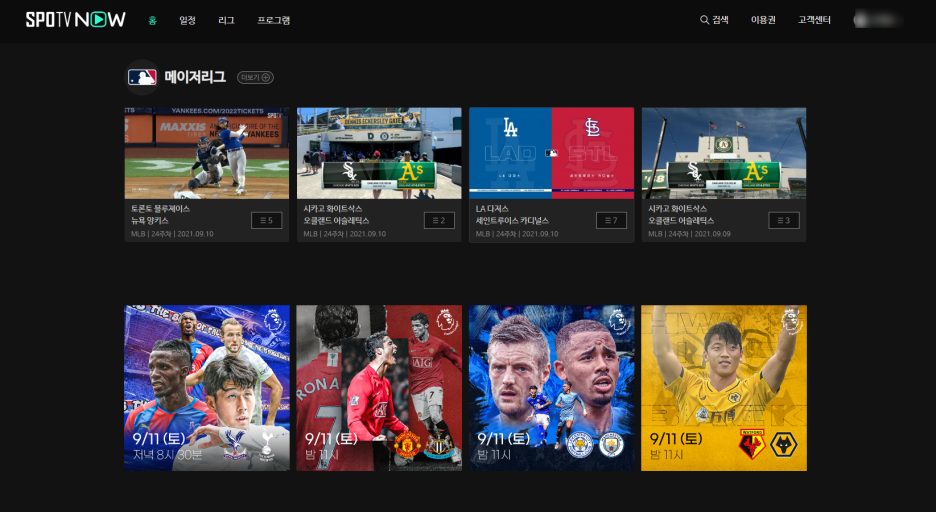Open Manchester United vs Newcastle match poster
The image size is (936, 512).
pyautogui.click(x=379, y=388)
